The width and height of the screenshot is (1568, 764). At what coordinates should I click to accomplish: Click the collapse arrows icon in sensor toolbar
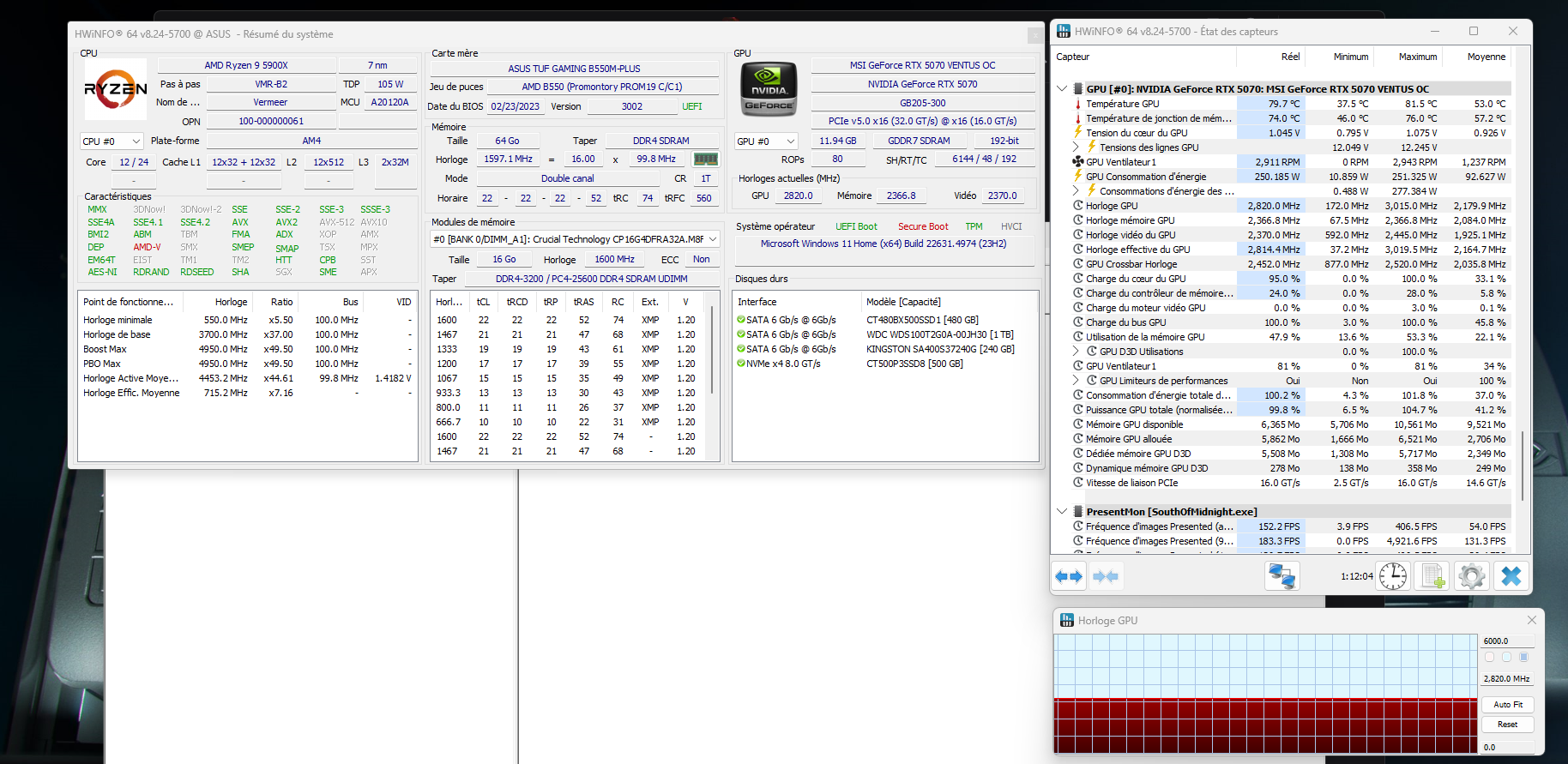pos(1106,576)
